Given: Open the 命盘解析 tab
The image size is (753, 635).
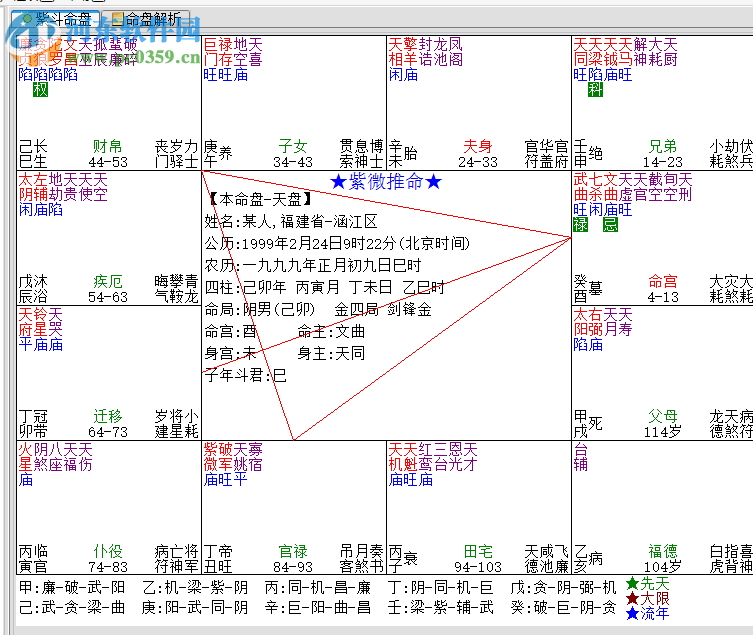Looking at the screenshot, I should pos(146,19).
